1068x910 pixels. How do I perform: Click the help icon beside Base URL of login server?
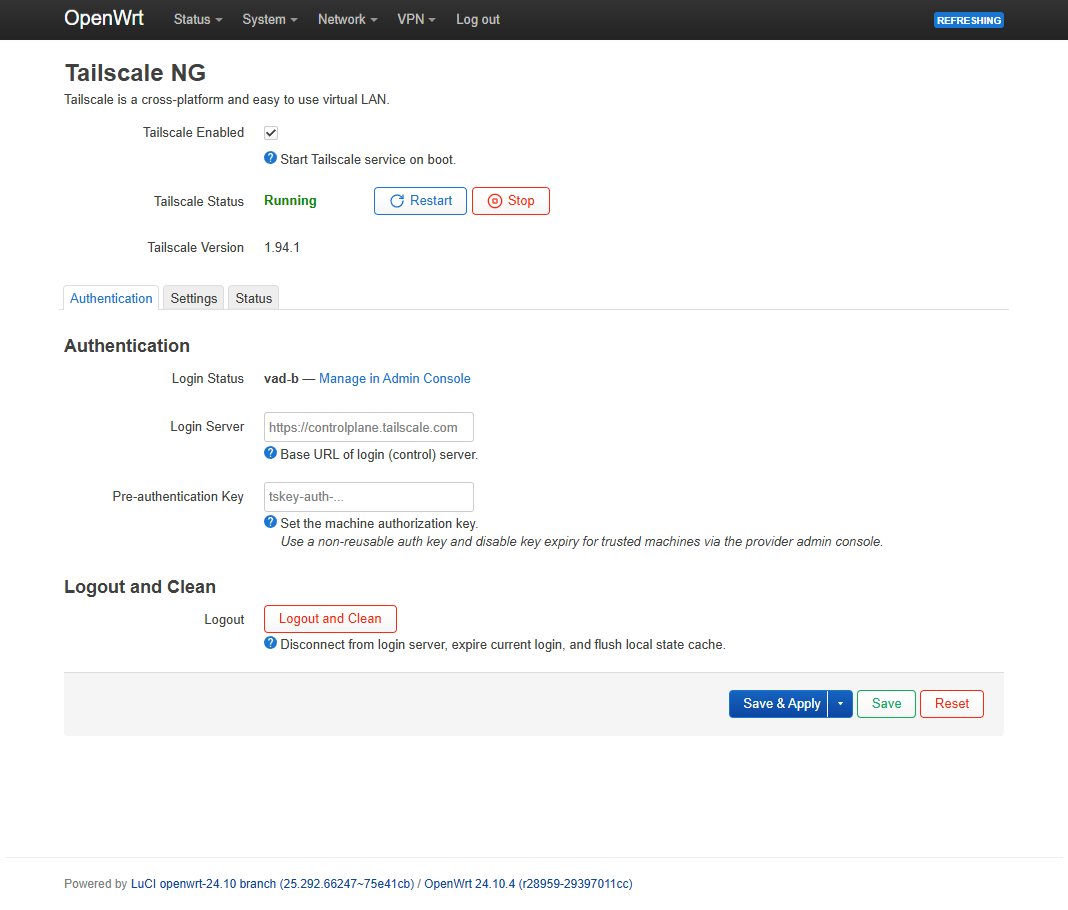pyautogui.click(x=270, y=453)
